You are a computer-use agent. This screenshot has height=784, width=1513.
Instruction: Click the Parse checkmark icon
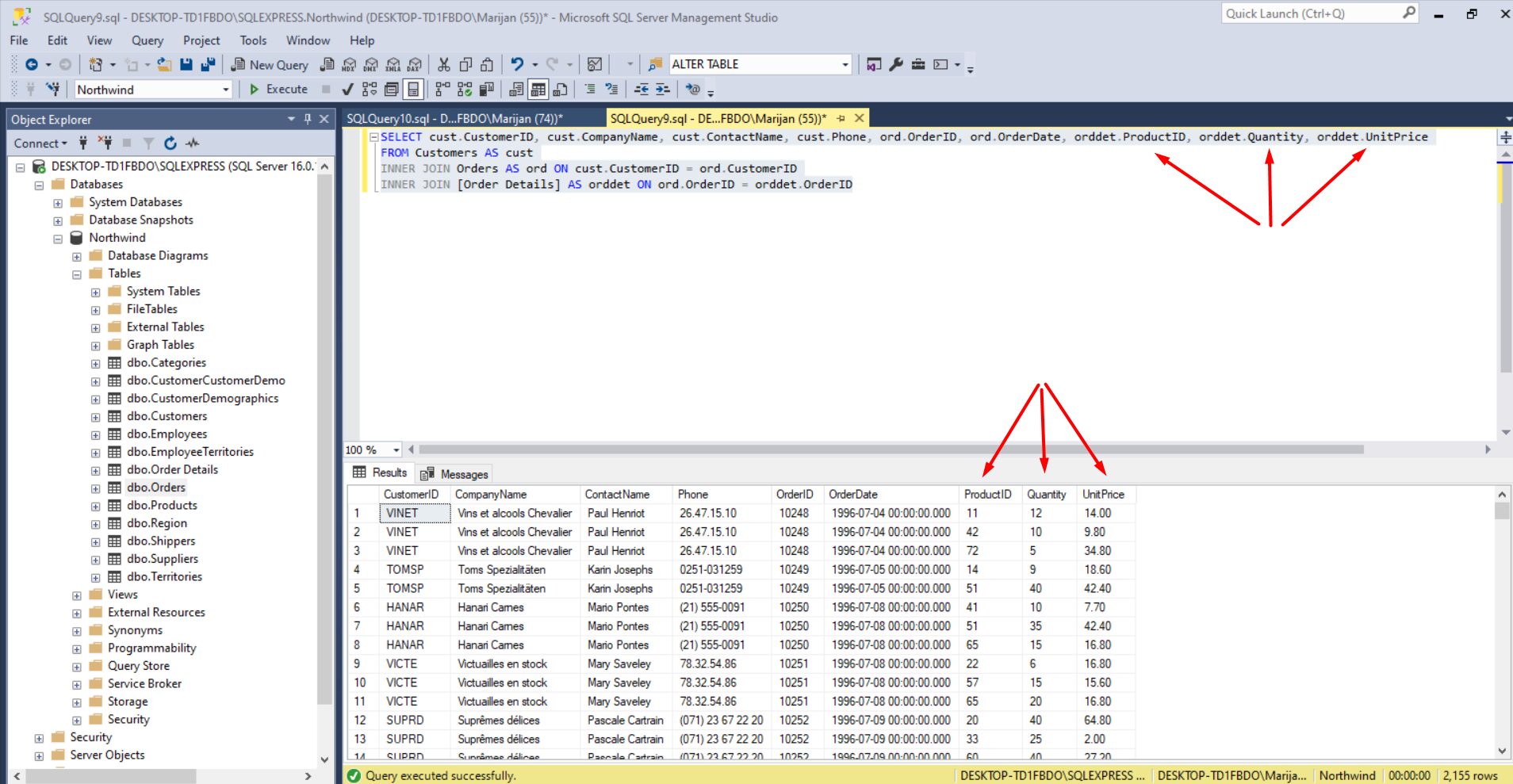tap(347, 90)
